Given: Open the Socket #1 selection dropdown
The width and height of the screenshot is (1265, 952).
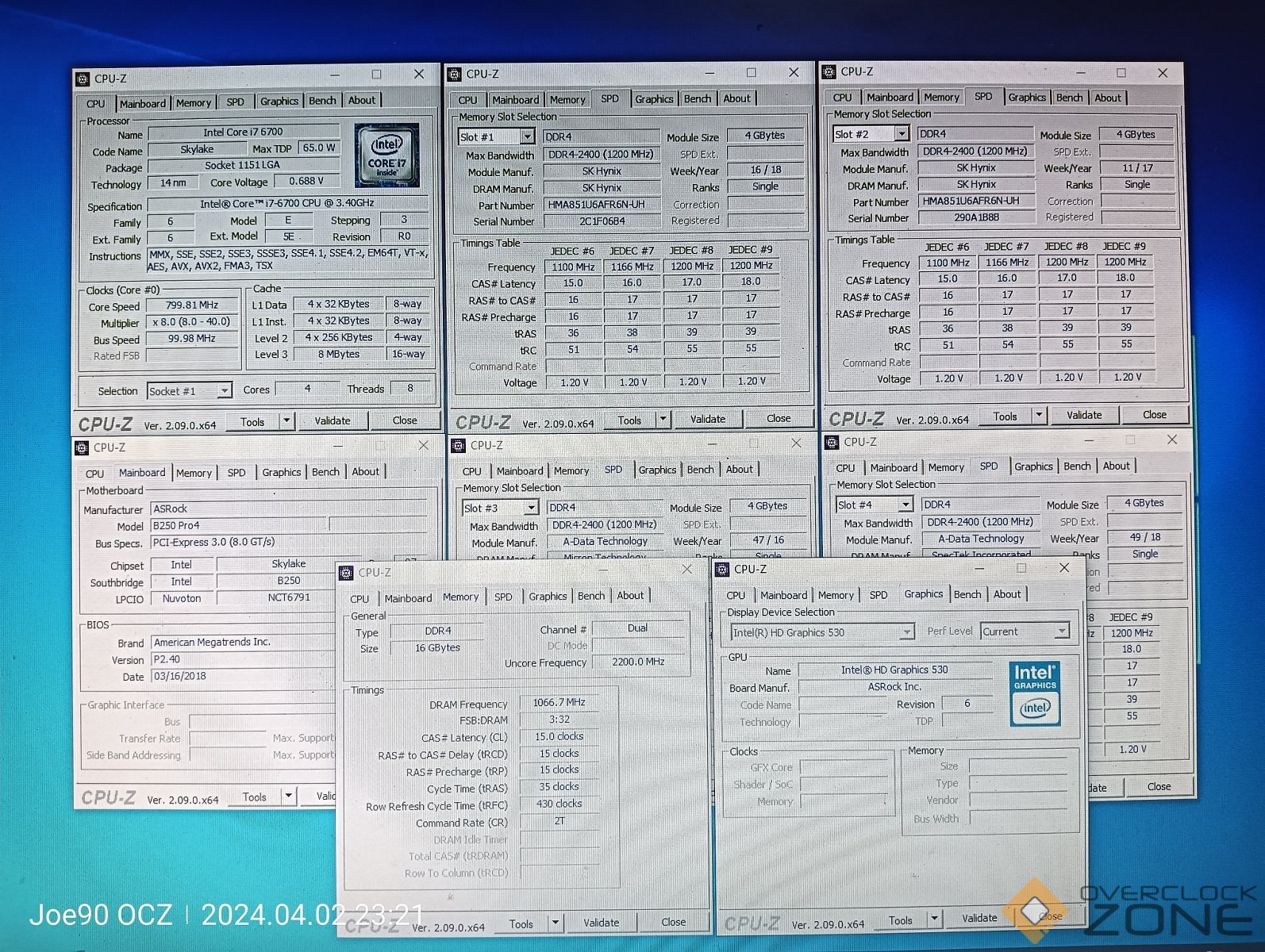Looking at the screenshot, I should point(225,390).
